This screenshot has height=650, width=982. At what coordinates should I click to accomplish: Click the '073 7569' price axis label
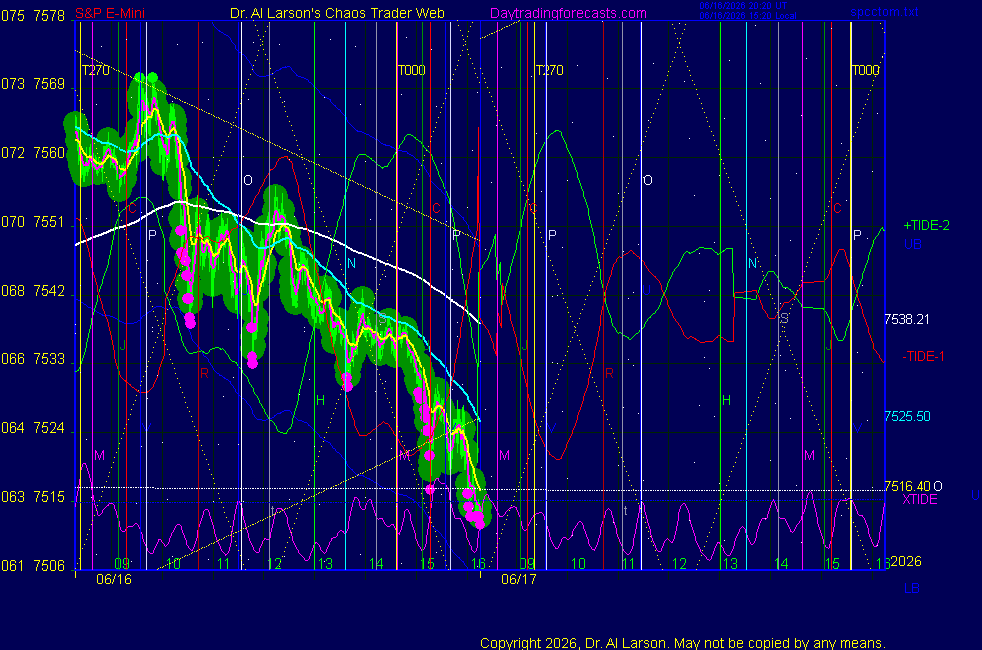pos(33,84)
